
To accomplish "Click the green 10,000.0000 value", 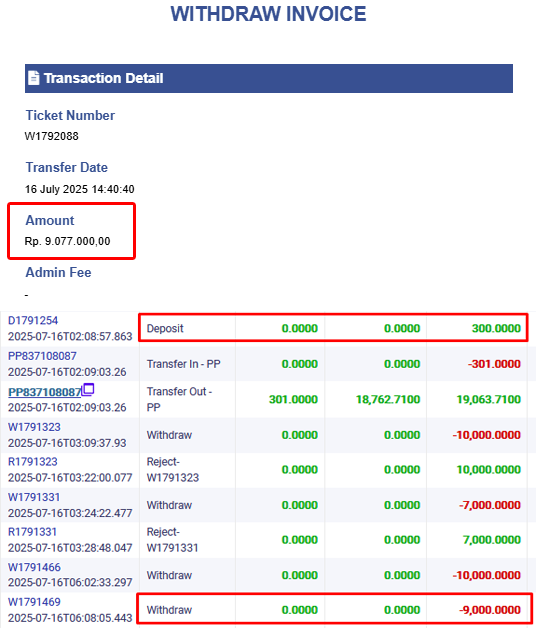I will (488, 469).
